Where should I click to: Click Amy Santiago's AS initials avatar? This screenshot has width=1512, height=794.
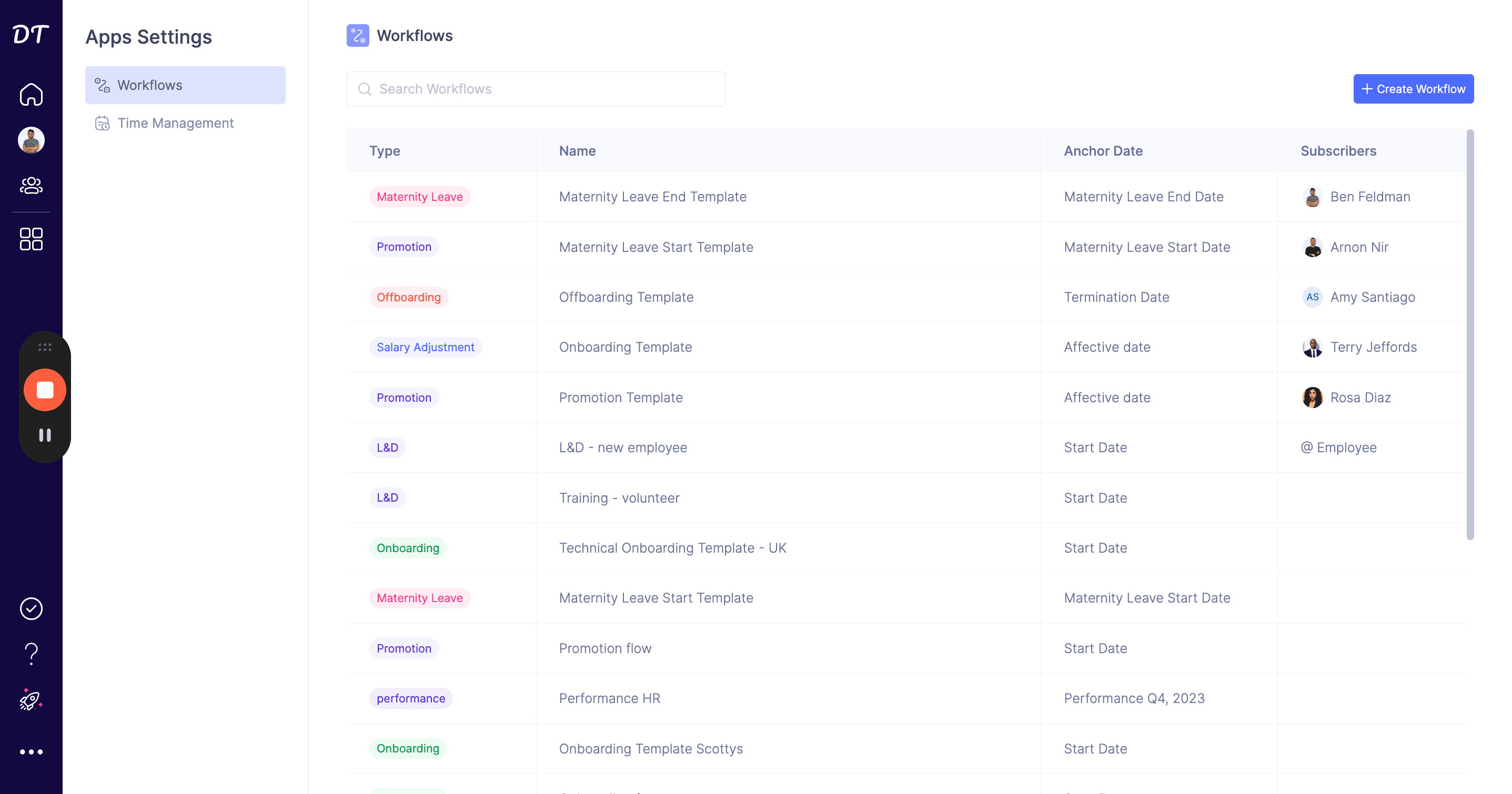click(x=1313, y=297)
